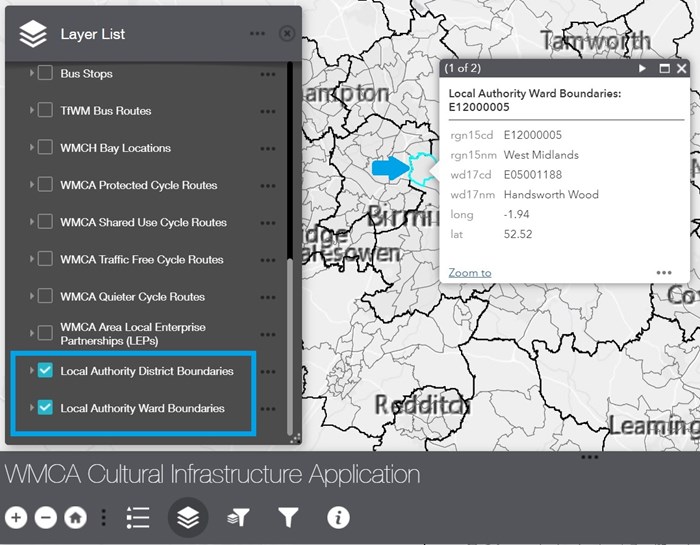Open Layer List header options menu
700x545 pixels.
[x=257, y=34]
